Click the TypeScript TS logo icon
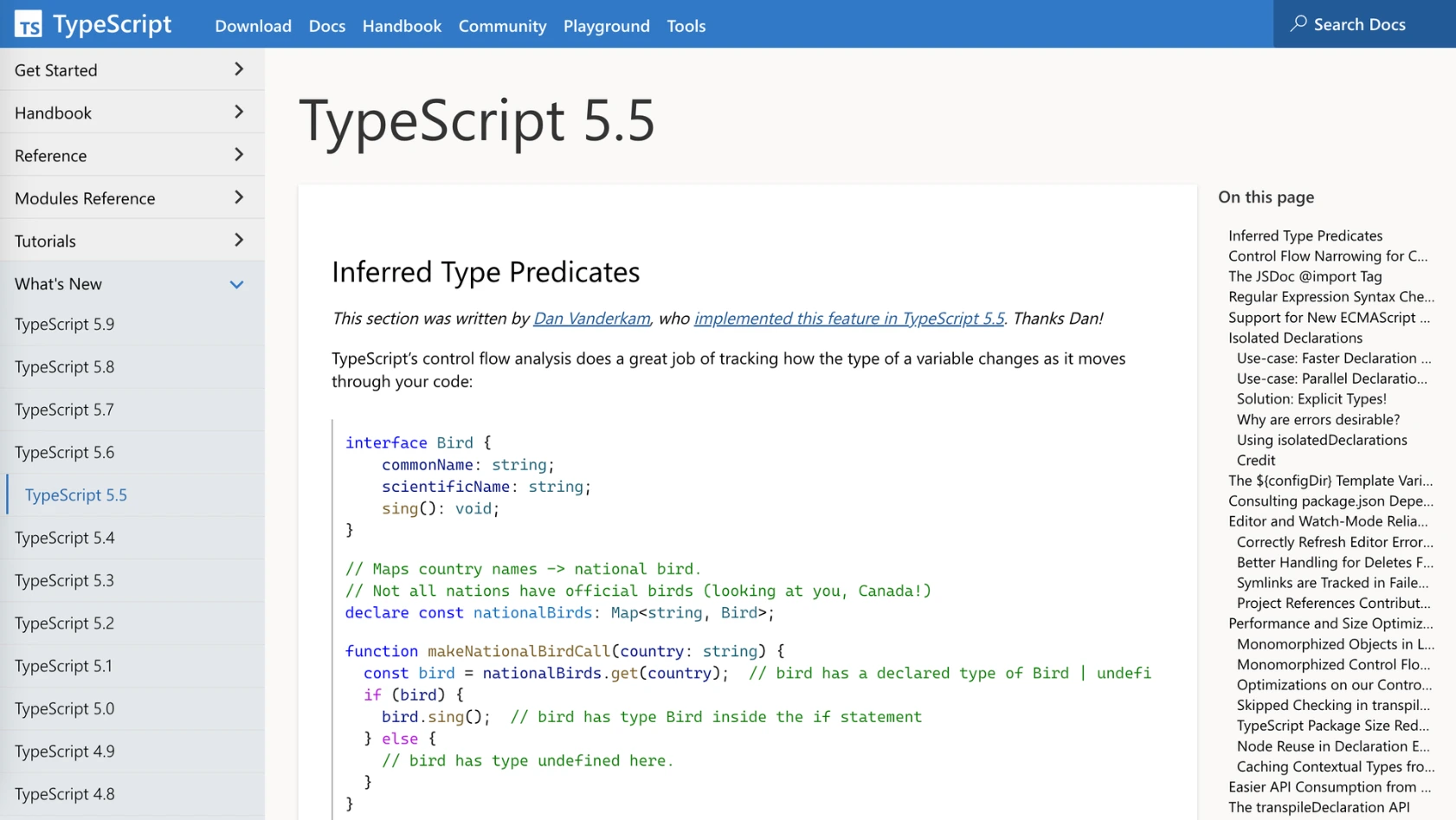1456x820 pixels. tap(28, 24)
